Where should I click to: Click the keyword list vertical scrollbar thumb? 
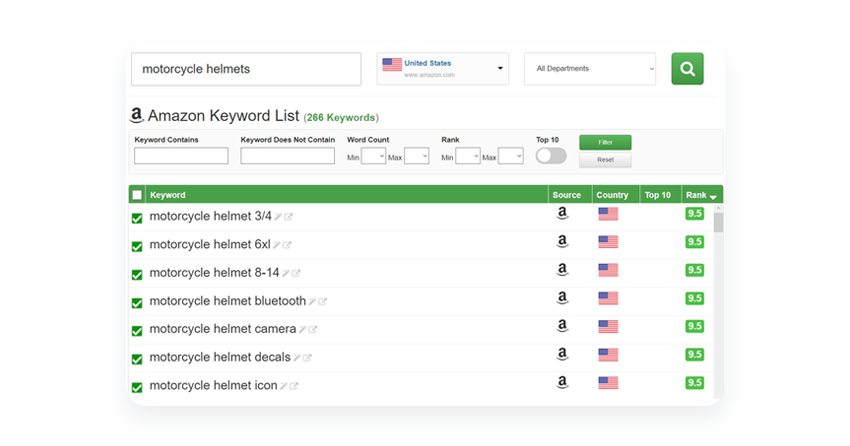click(x=718, y=222)
